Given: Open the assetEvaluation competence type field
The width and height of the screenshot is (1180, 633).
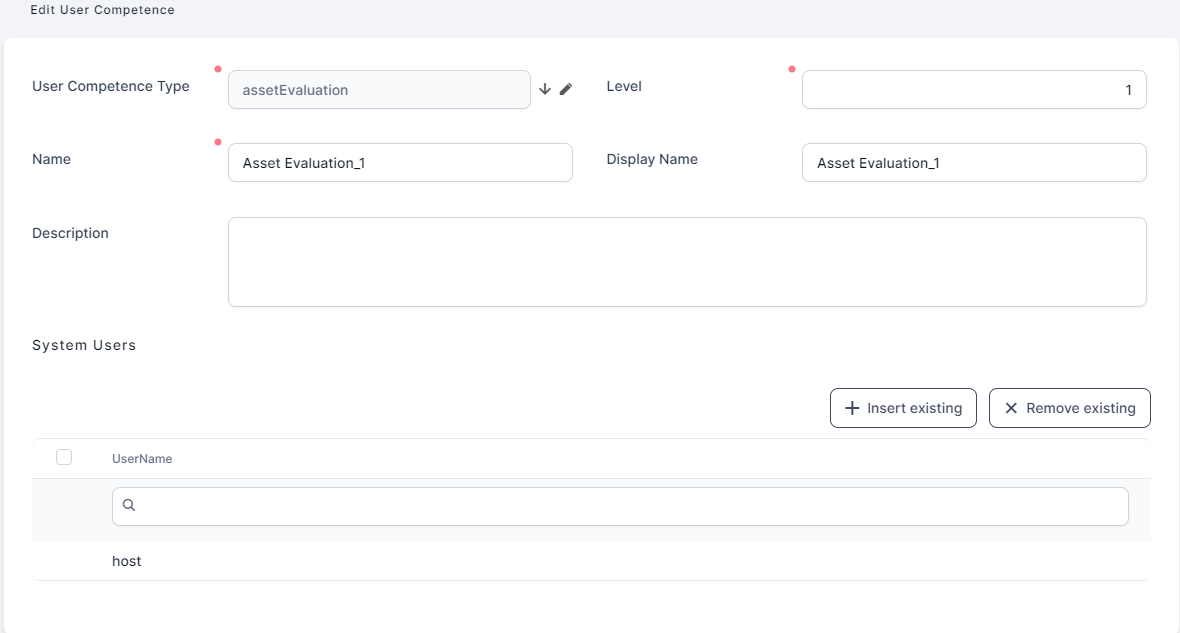Looking at the screenshot, I should [379, 90].
